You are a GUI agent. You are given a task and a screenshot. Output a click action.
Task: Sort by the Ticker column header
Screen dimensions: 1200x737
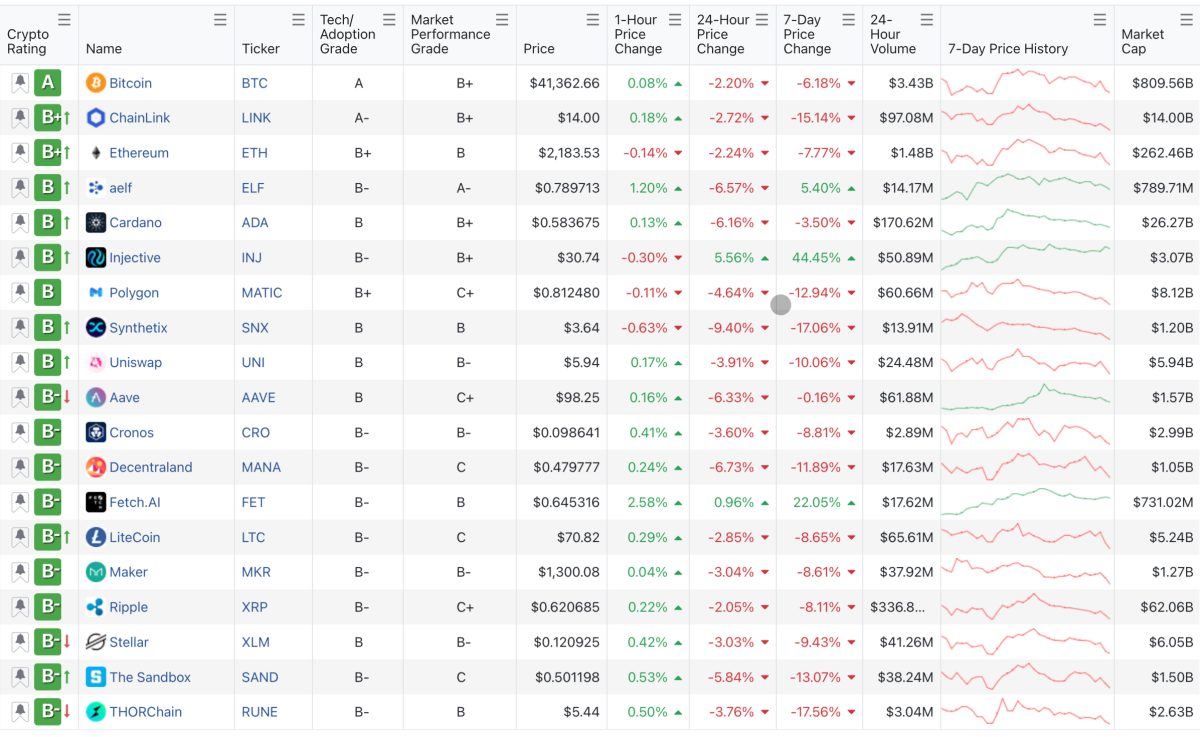click(261, 48)
